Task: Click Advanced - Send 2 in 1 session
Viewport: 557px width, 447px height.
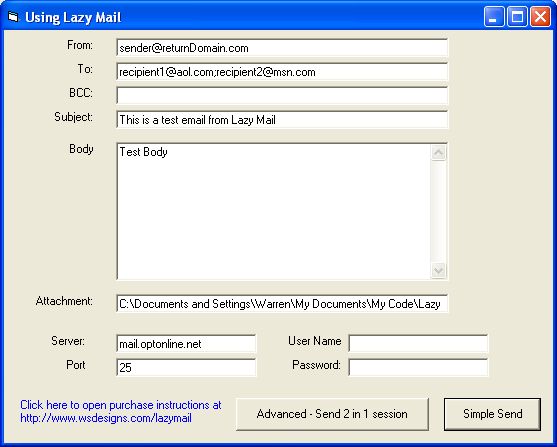Action: [332, 414]
